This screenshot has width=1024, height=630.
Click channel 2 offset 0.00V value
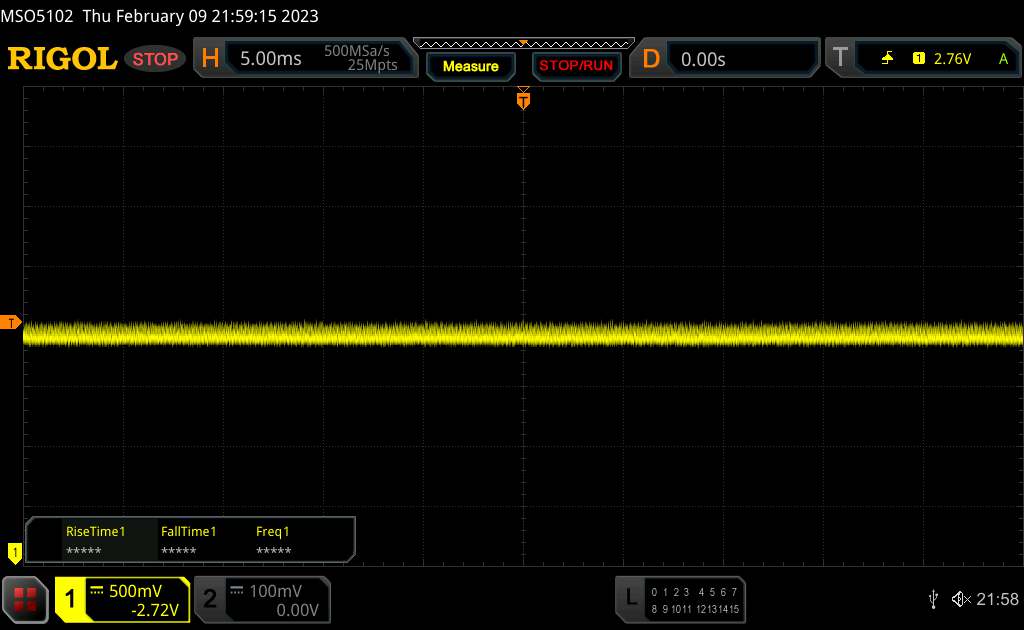(297, 610)
